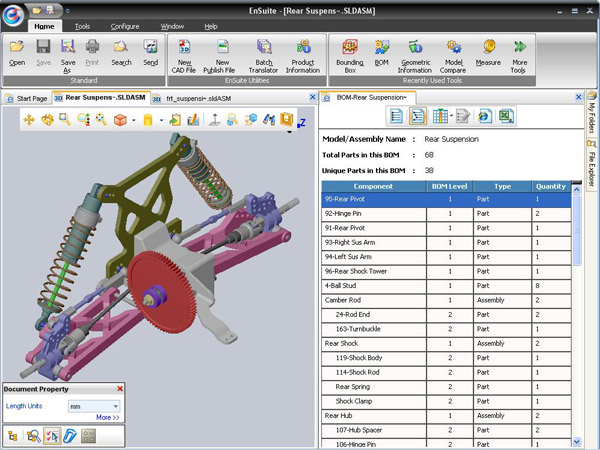Viewport: 600px width, 450px height.
Task: Open the My Folders side panel
Action: coord(592,113)
